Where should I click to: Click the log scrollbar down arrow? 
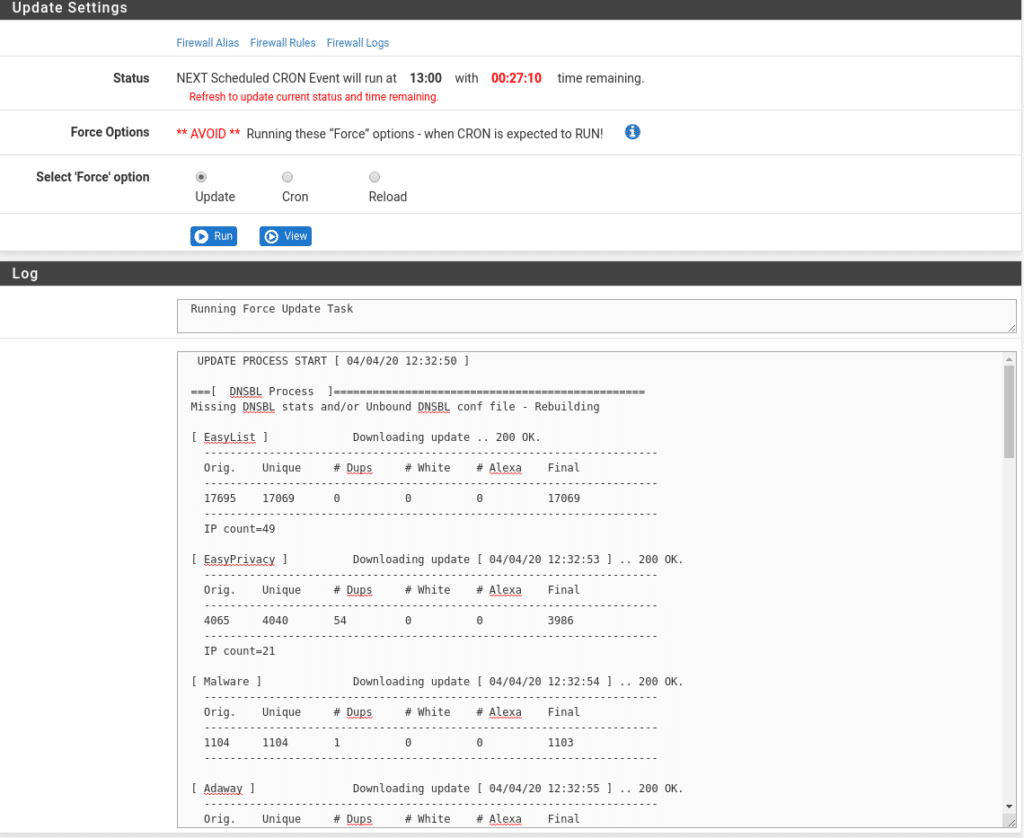[1009, 807]
